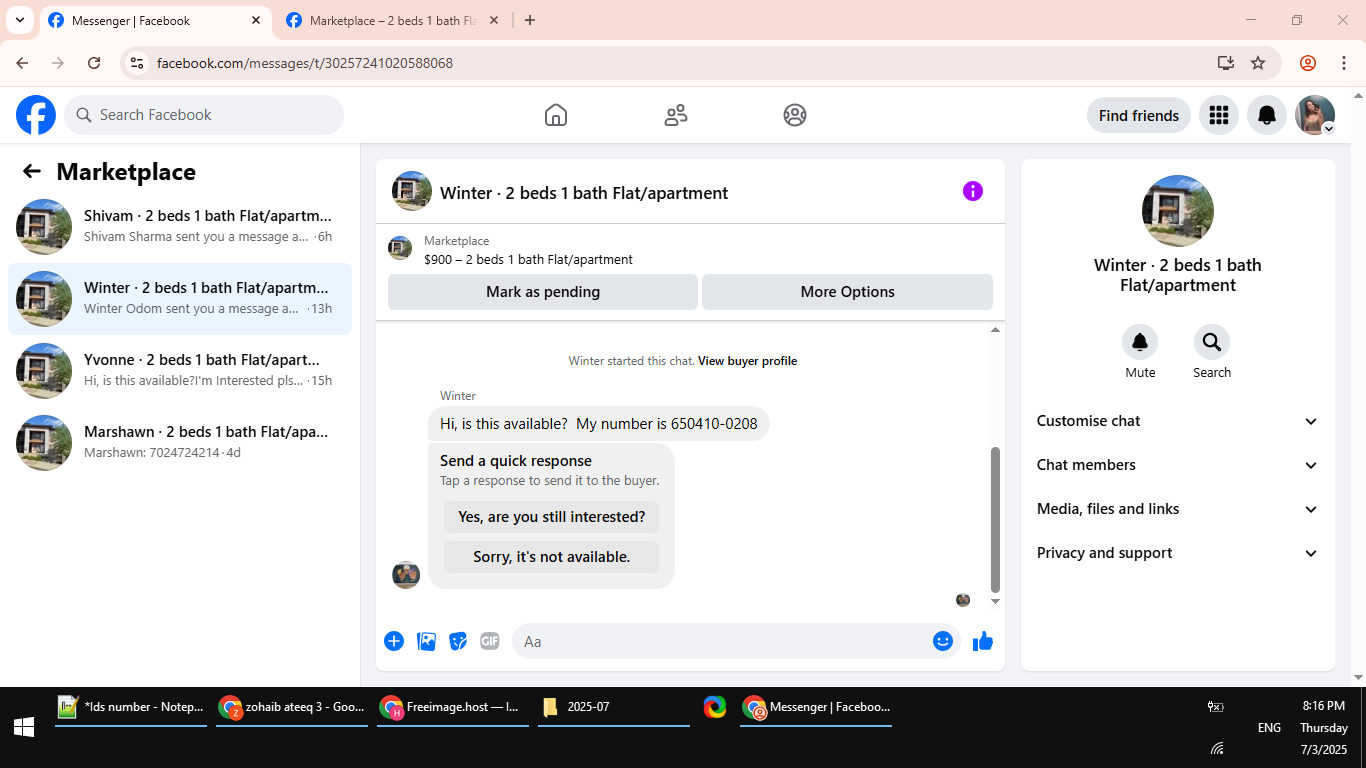Open the emoji picker in the message box

tap(943, 641)
